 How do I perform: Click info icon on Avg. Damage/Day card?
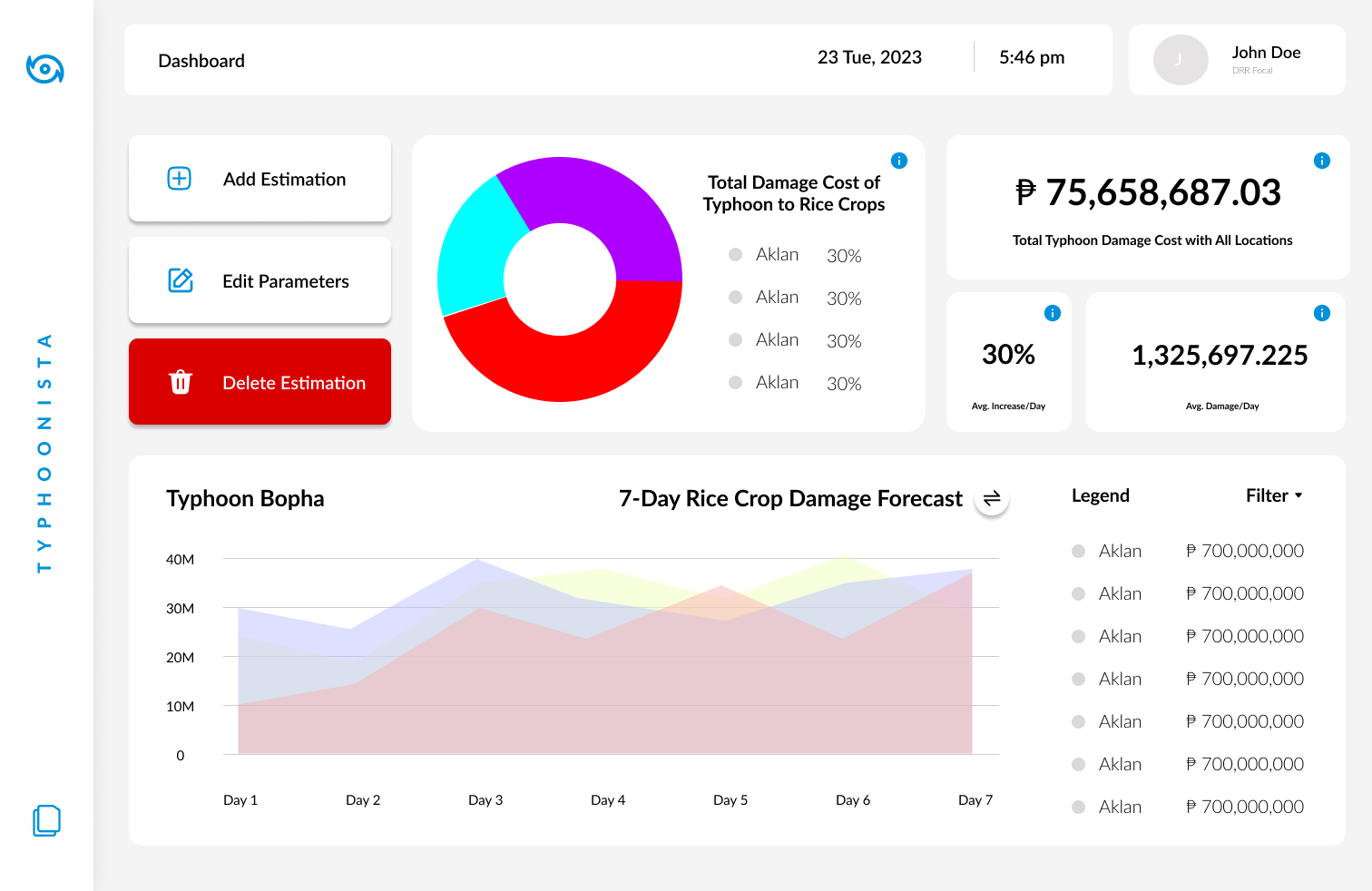pyautogui.click(x=1322, y=313)
